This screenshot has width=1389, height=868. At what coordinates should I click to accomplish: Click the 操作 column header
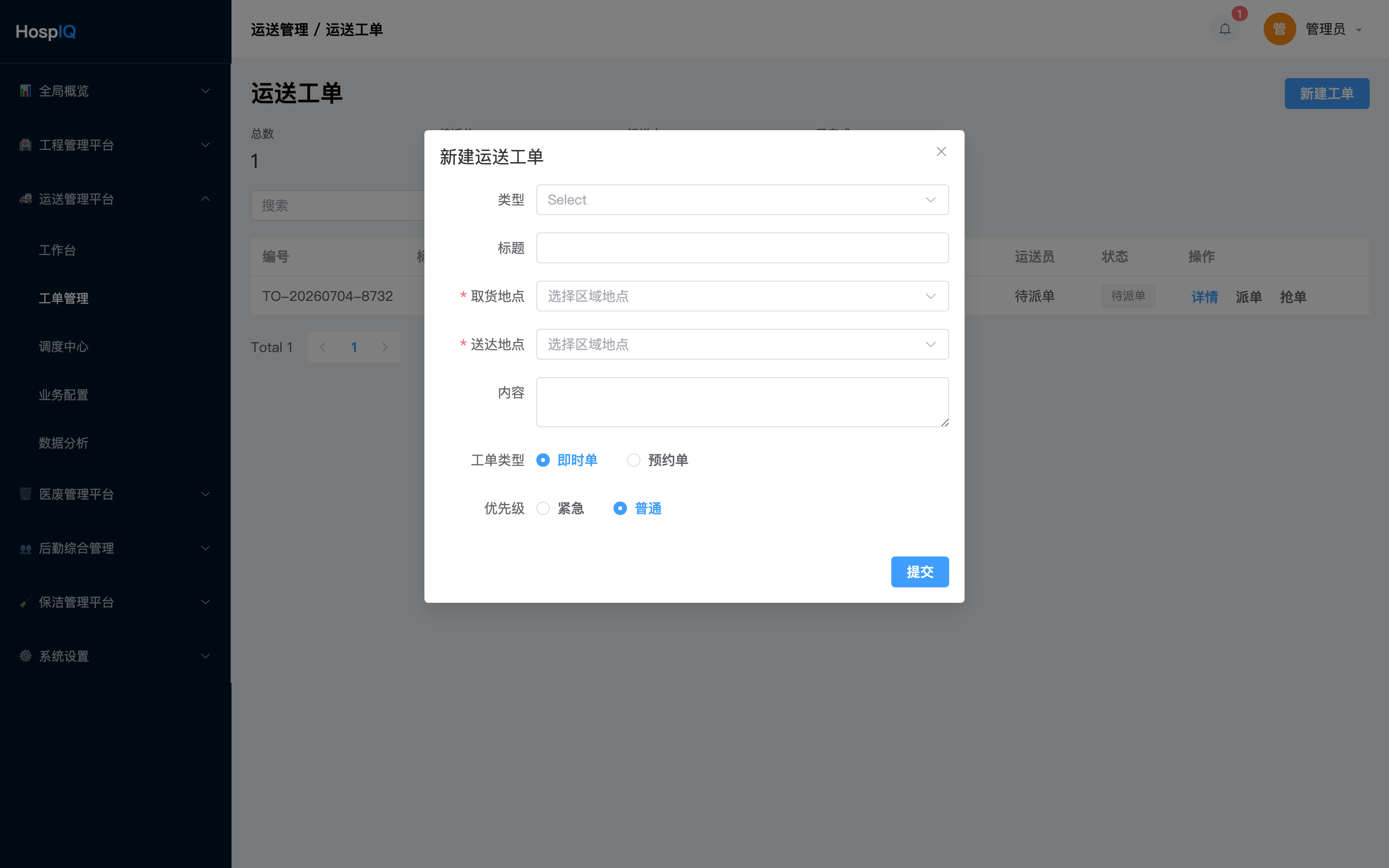(x=1201, y=257)
